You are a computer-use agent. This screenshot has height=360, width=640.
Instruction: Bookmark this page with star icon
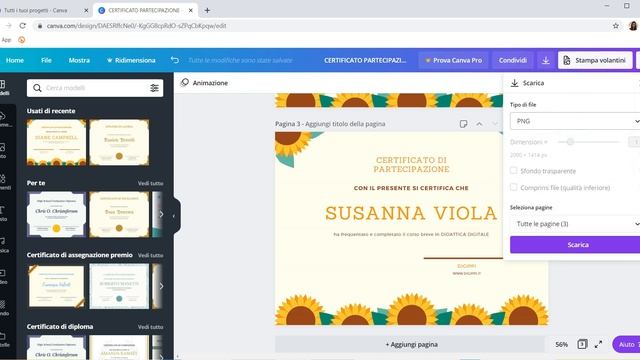(616, 26)
